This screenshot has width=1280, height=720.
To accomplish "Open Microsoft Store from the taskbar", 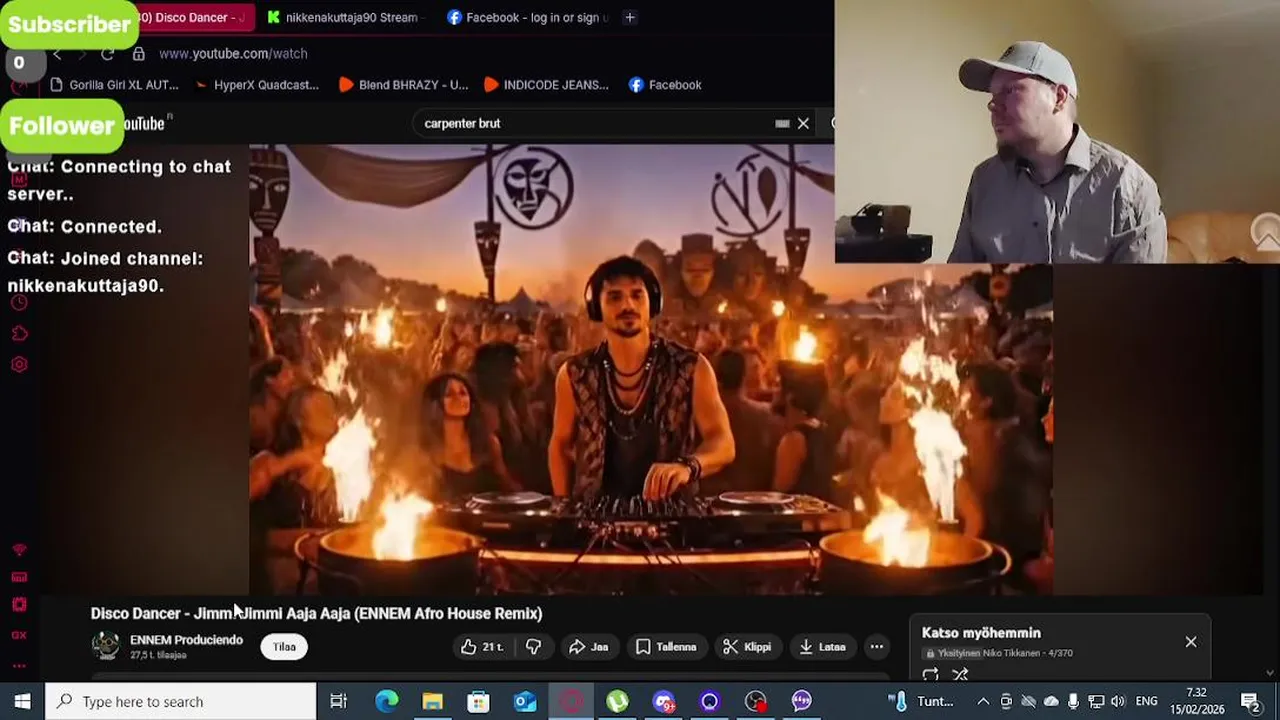I will [478, 701].
